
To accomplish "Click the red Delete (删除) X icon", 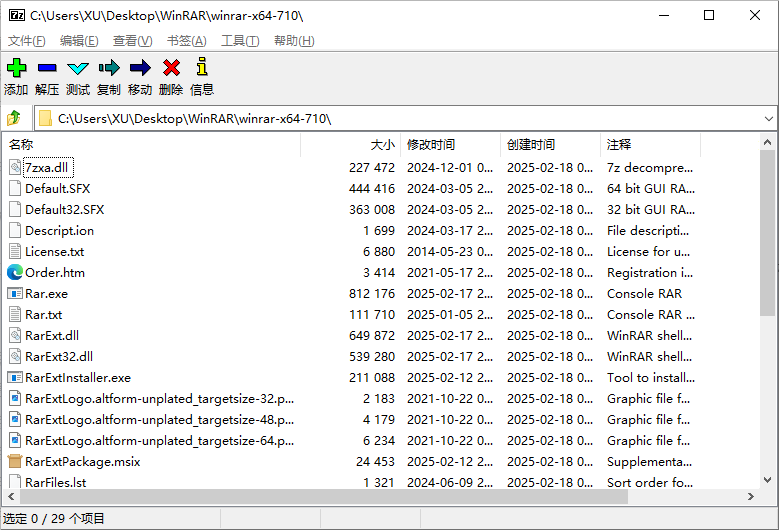I will [171, 68].
